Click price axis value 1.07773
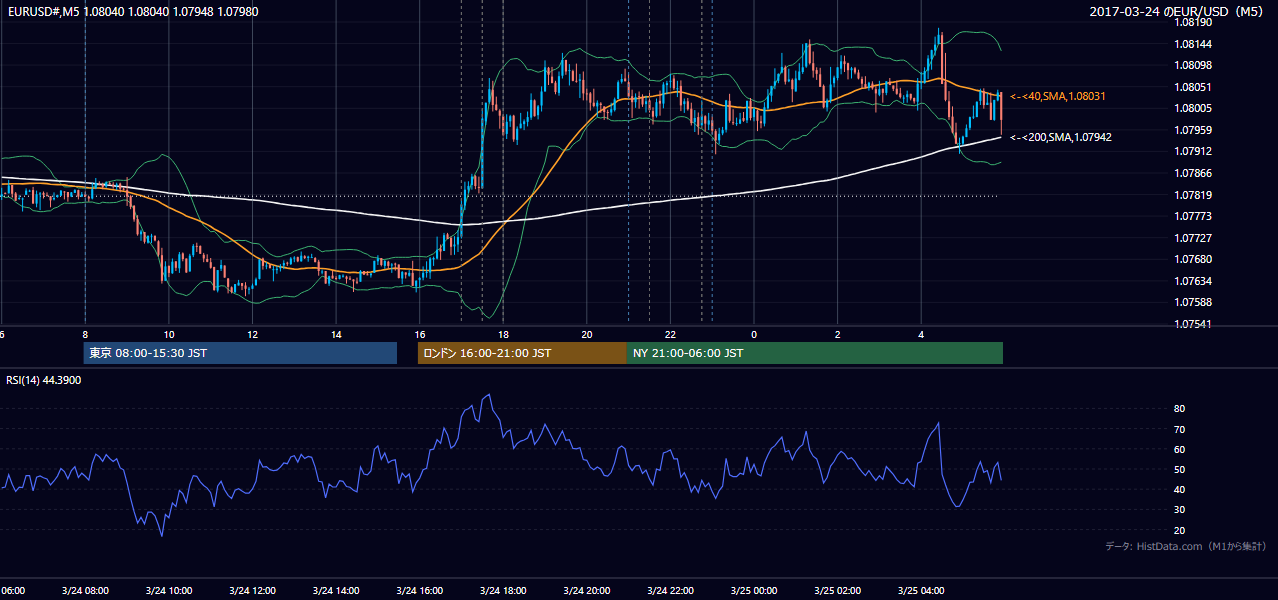 point(1193,216)
